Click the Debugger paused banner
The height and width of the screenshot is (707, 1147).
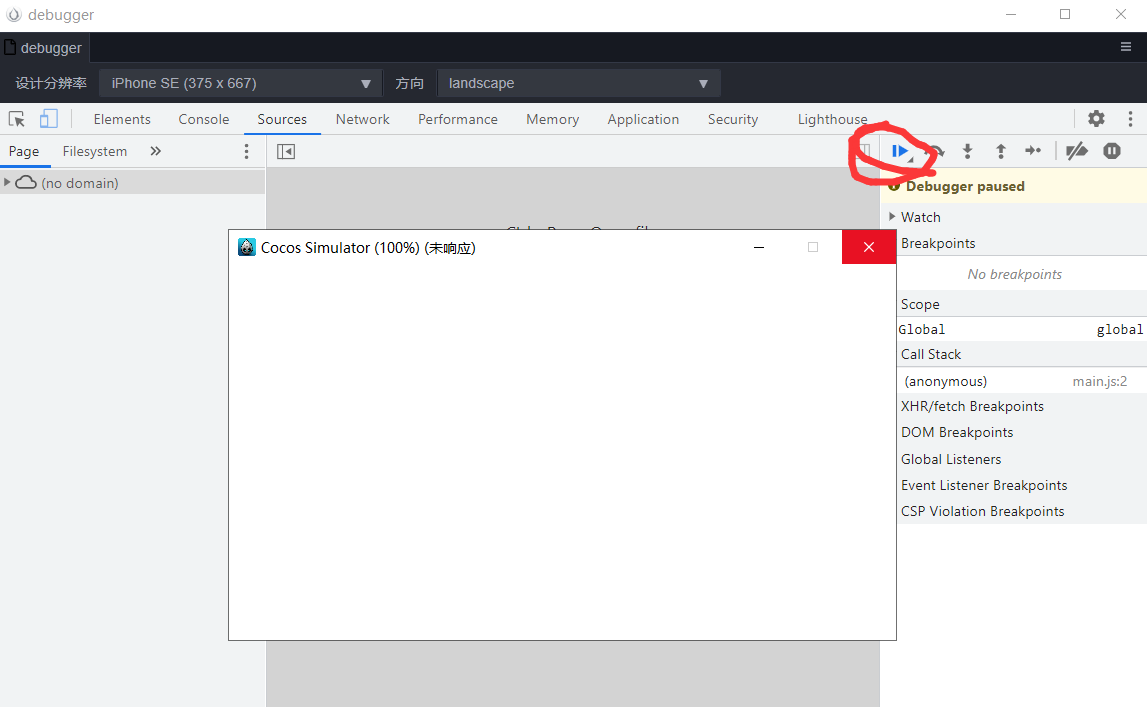click(1014, 186)
